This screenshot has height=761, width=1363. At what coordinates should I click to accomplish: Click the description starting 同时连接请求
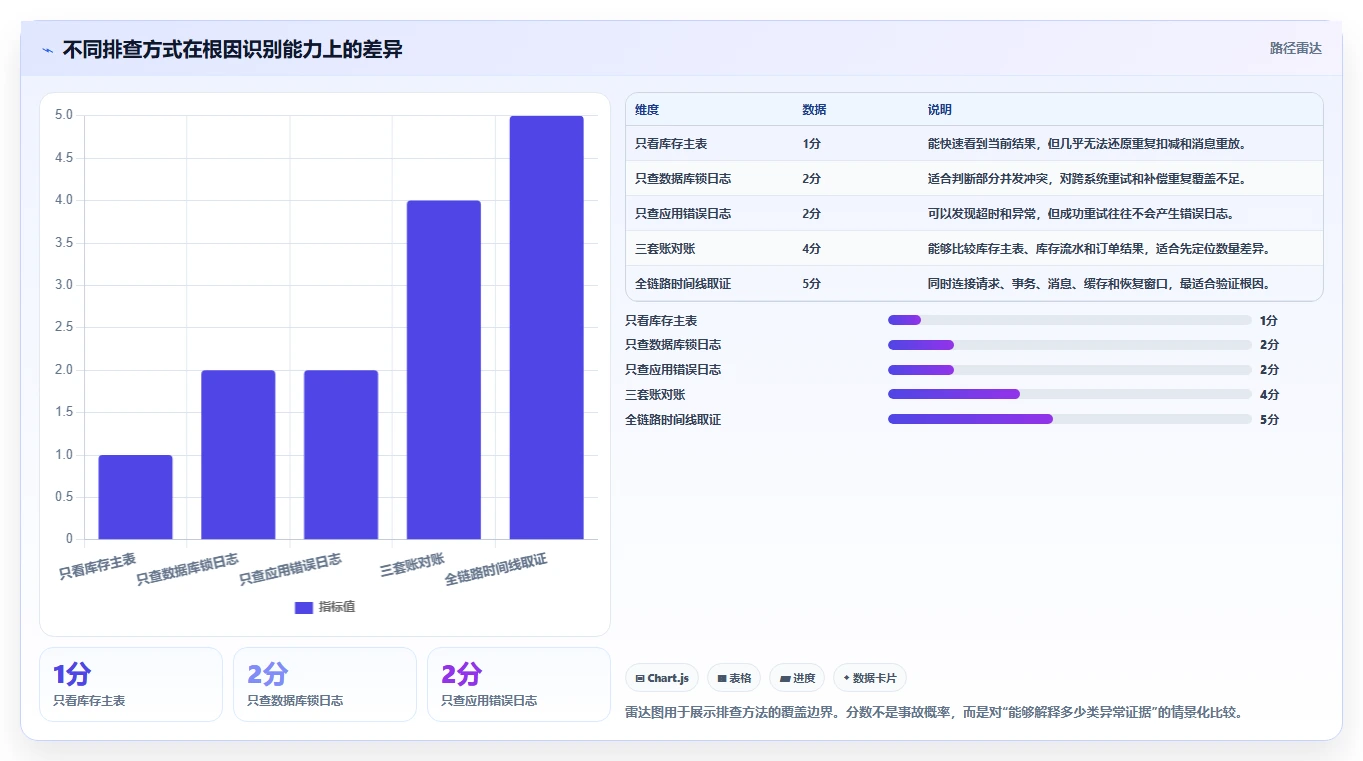click(x=1099, y=284)
